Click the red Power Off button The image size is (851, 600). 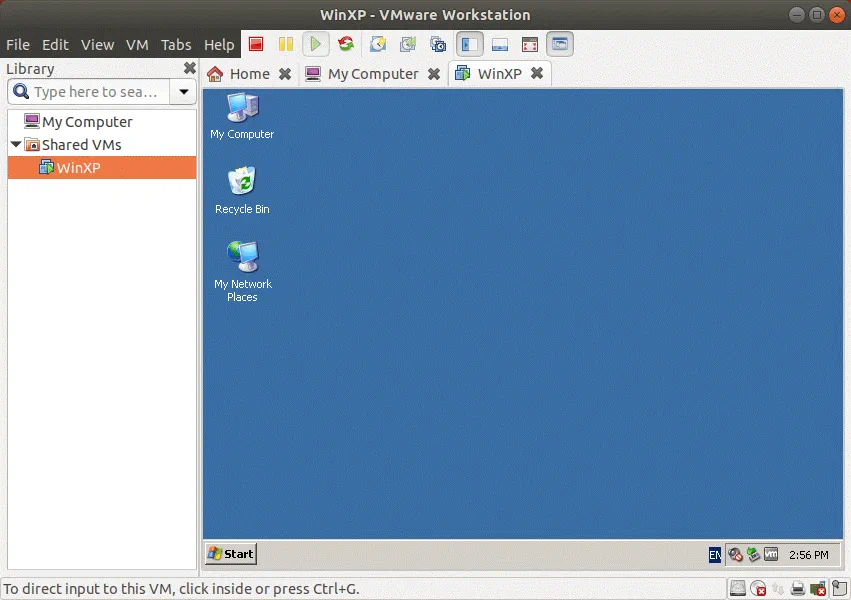(x=257, y=44)
